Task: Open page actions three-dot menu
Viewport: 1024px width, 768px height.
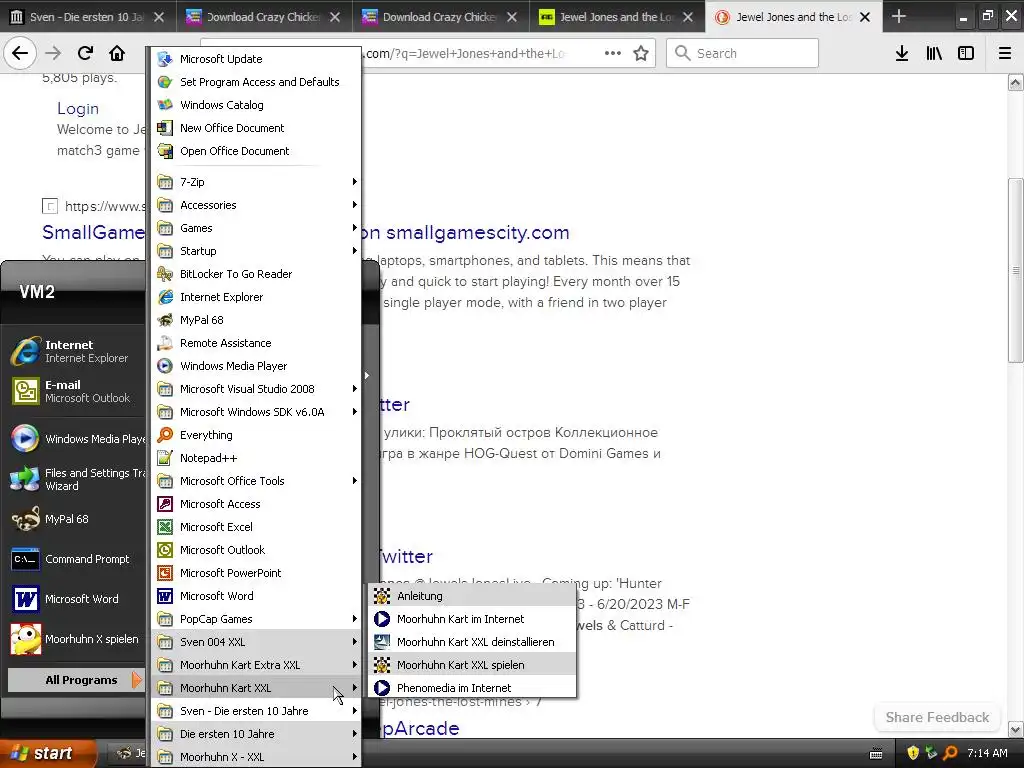Action: pos(613,53)
